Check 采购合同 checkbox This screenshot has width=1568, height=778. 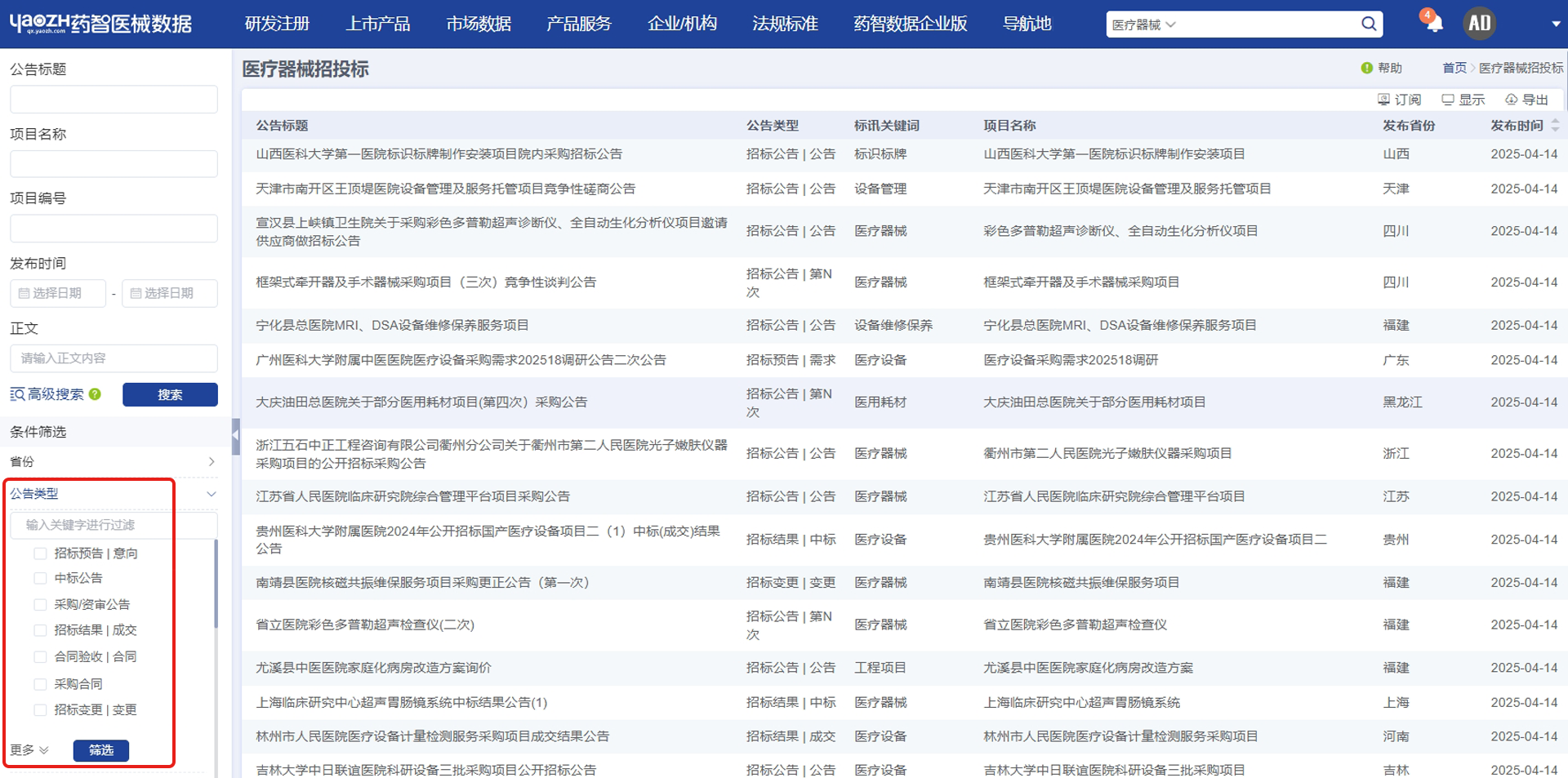pos(40,684)
